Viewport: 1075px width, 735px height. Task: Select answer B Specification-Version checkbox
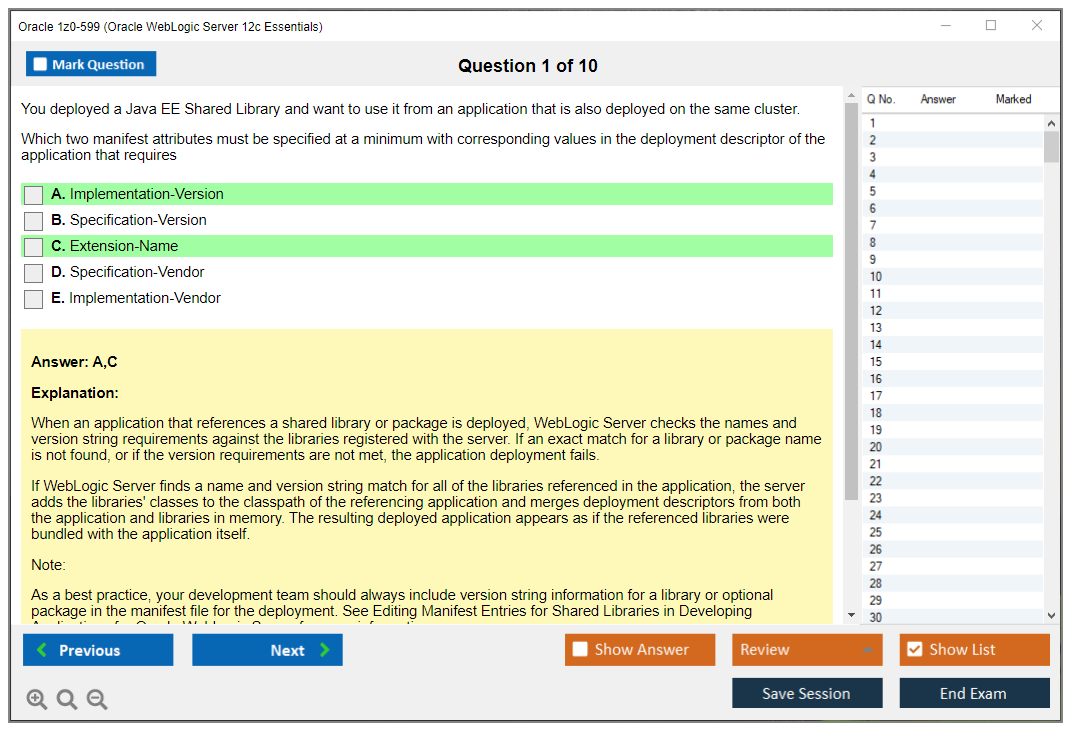(x=33, y=220)
